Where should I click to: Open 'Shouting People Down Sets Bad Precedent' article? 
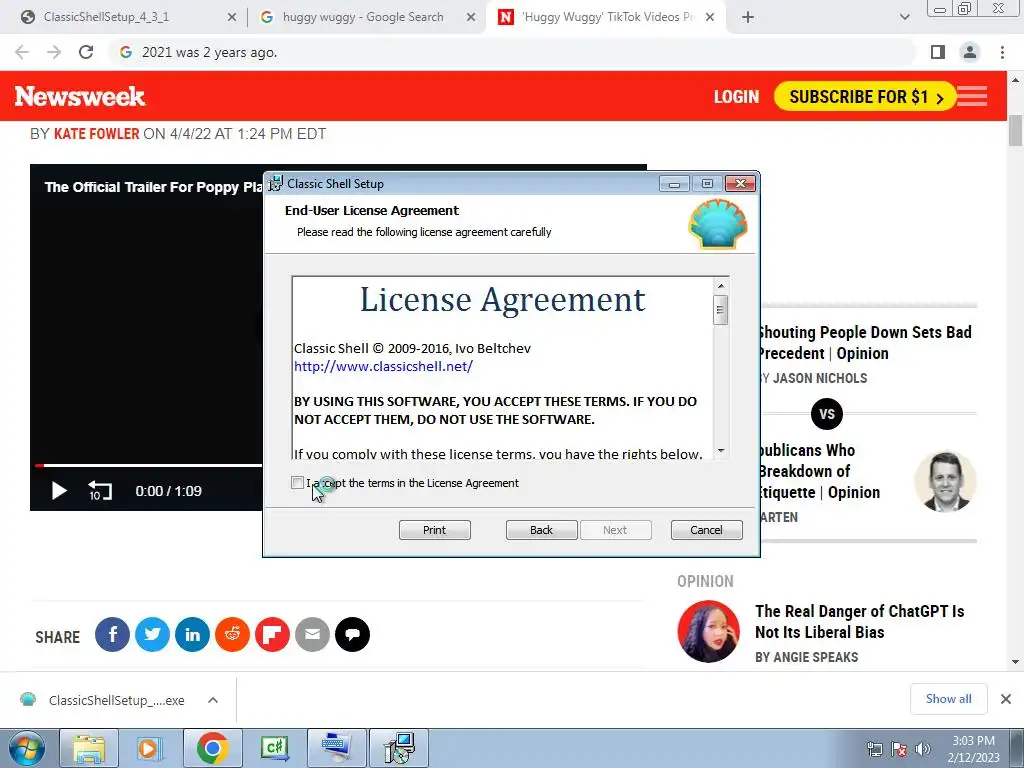coord(865,343)
